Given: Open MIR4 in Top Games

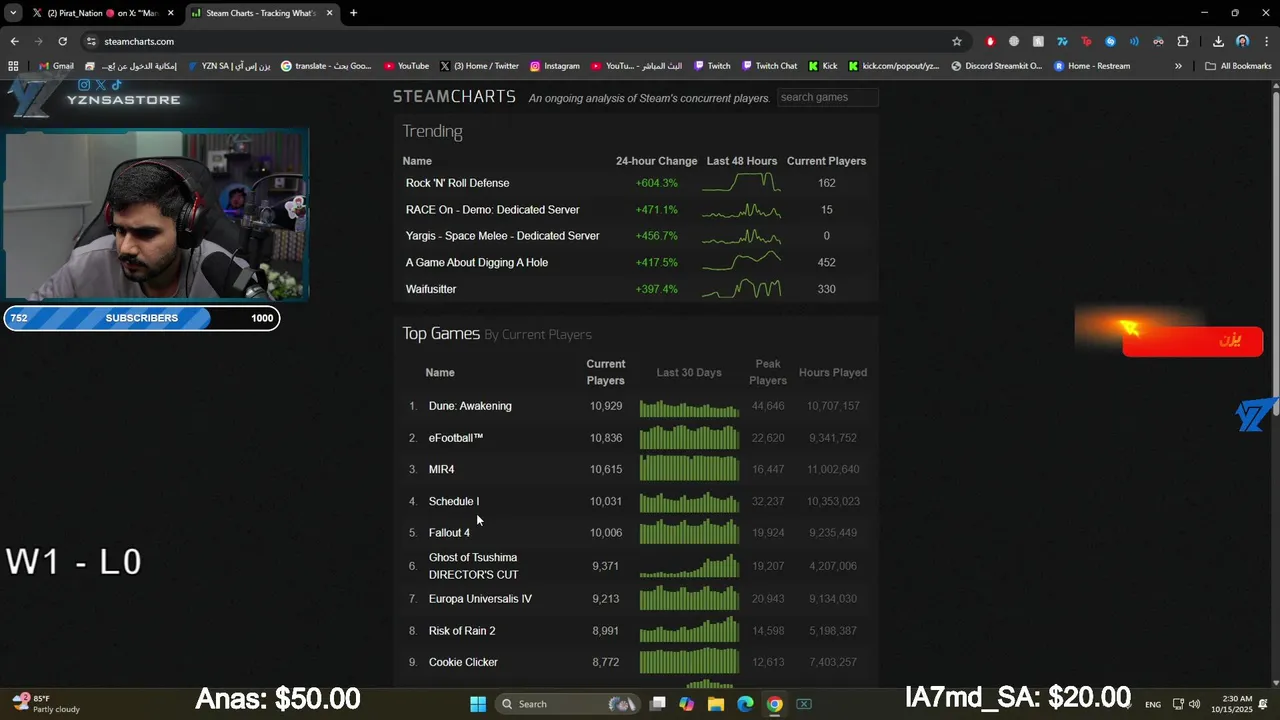Looking at the screenshot, I should [441, 469].
